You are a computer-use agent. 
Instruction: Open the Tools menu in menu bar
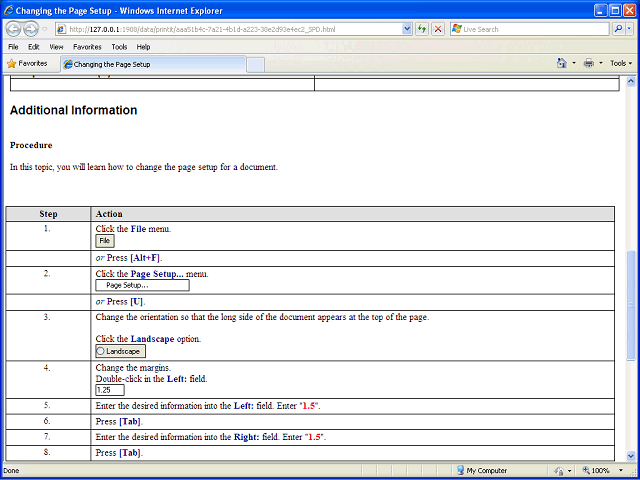click(x=119, y=47)
